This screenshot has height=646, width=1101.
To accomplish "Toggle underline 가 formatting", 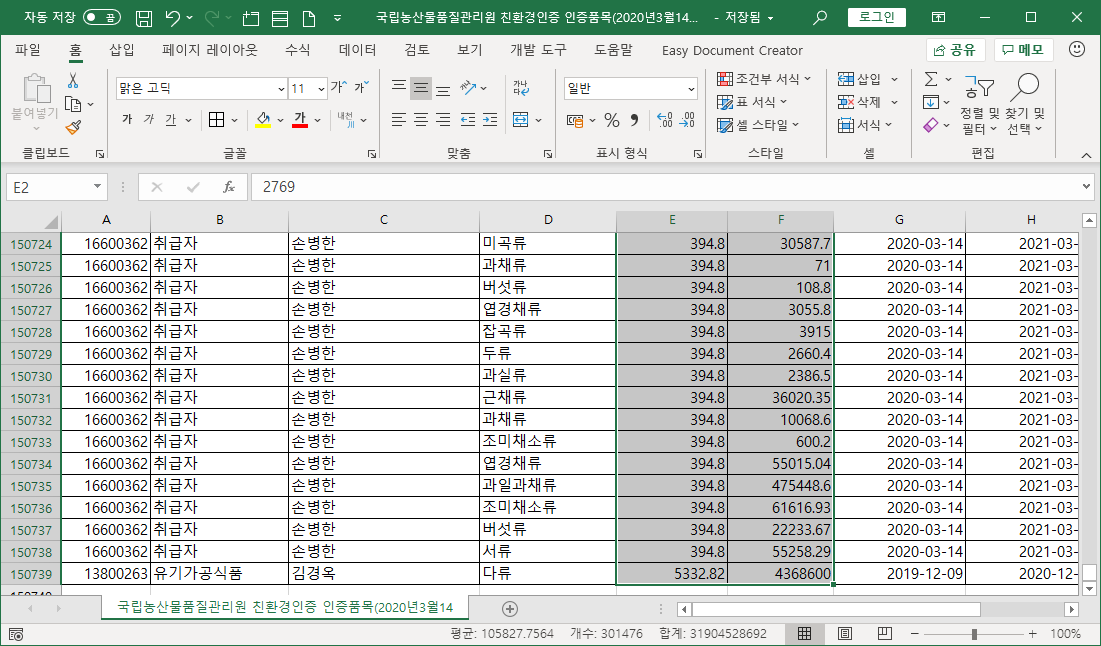I will click(x=170, y=120).
